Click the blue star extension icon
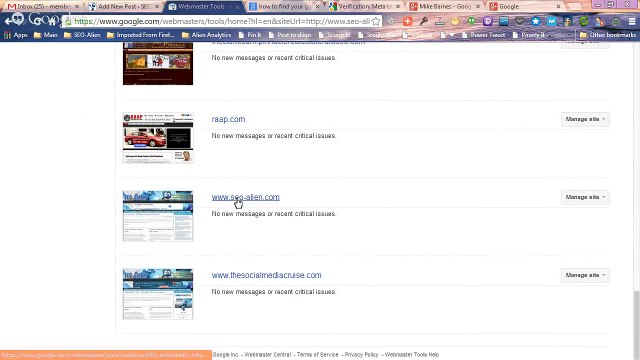This screenshot has height=360, width=640. click(536, 21)
